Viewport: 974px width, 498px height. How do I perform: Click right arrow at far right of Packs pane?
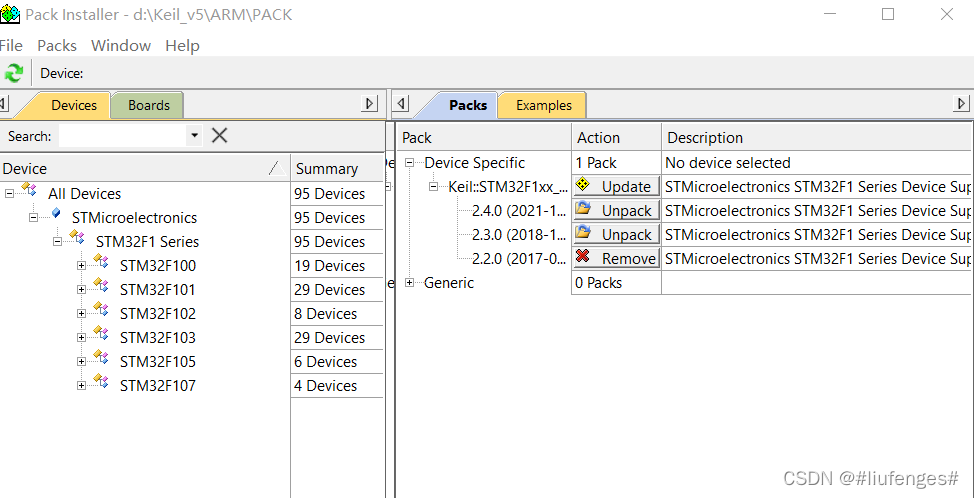coord(962,104)
